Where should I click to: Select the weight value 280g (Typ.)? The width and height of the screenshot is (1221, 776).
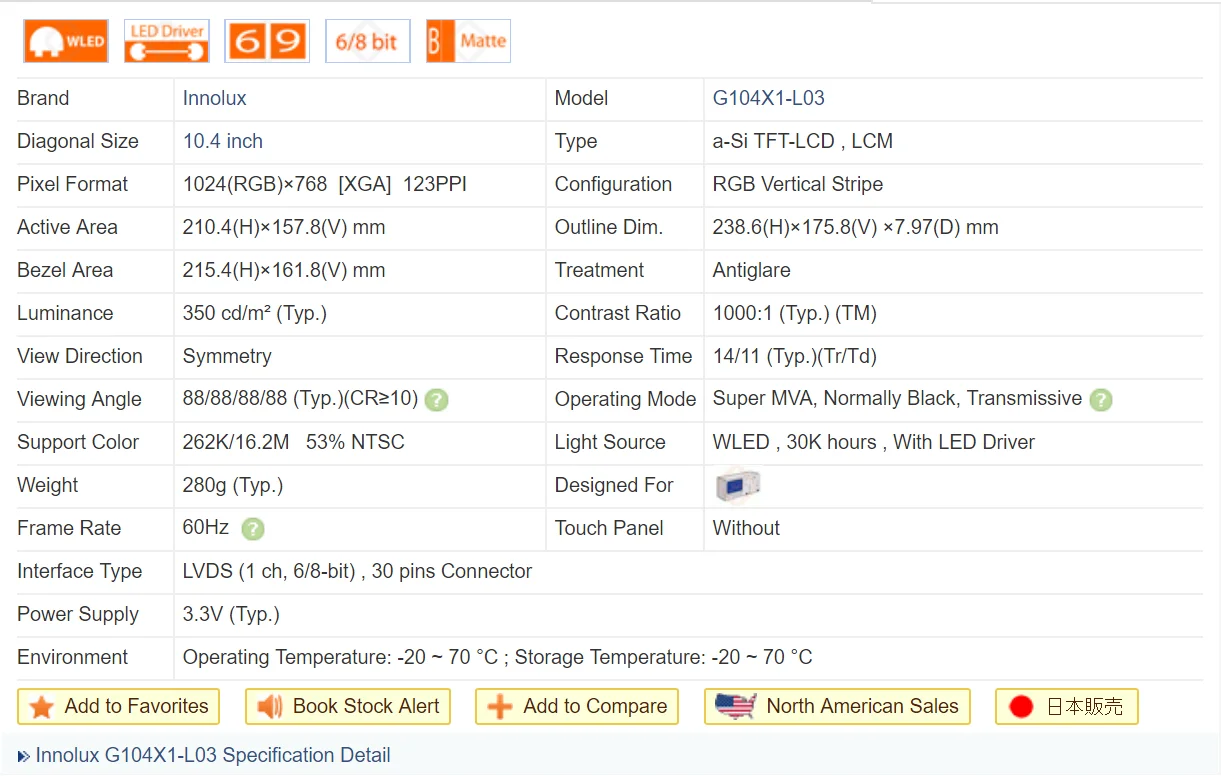click(233, 485)
